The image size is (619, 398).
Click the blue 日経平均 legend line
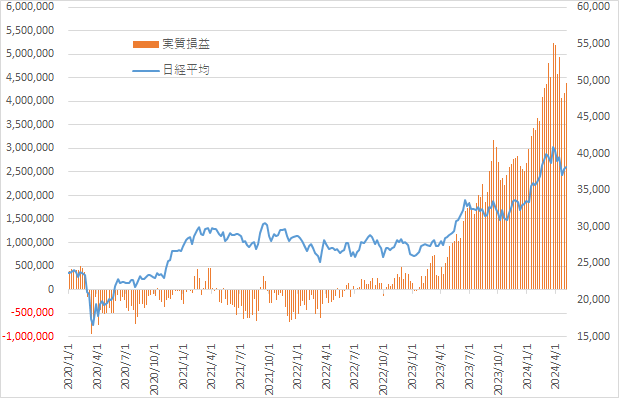tap(146, 71)
